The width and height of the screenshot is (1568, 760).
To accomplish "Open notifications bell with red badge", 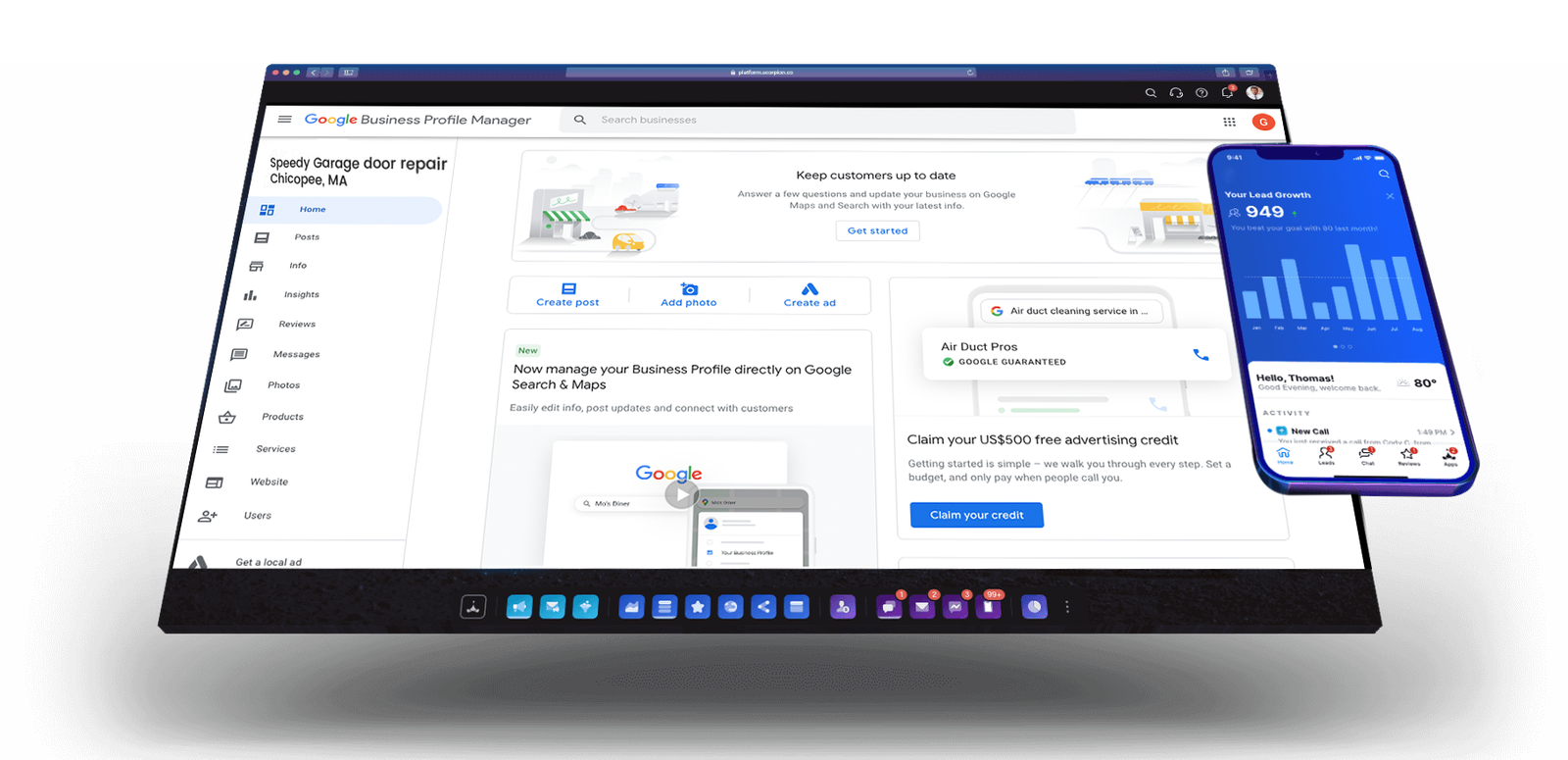I will click(x=1227, y=92).
